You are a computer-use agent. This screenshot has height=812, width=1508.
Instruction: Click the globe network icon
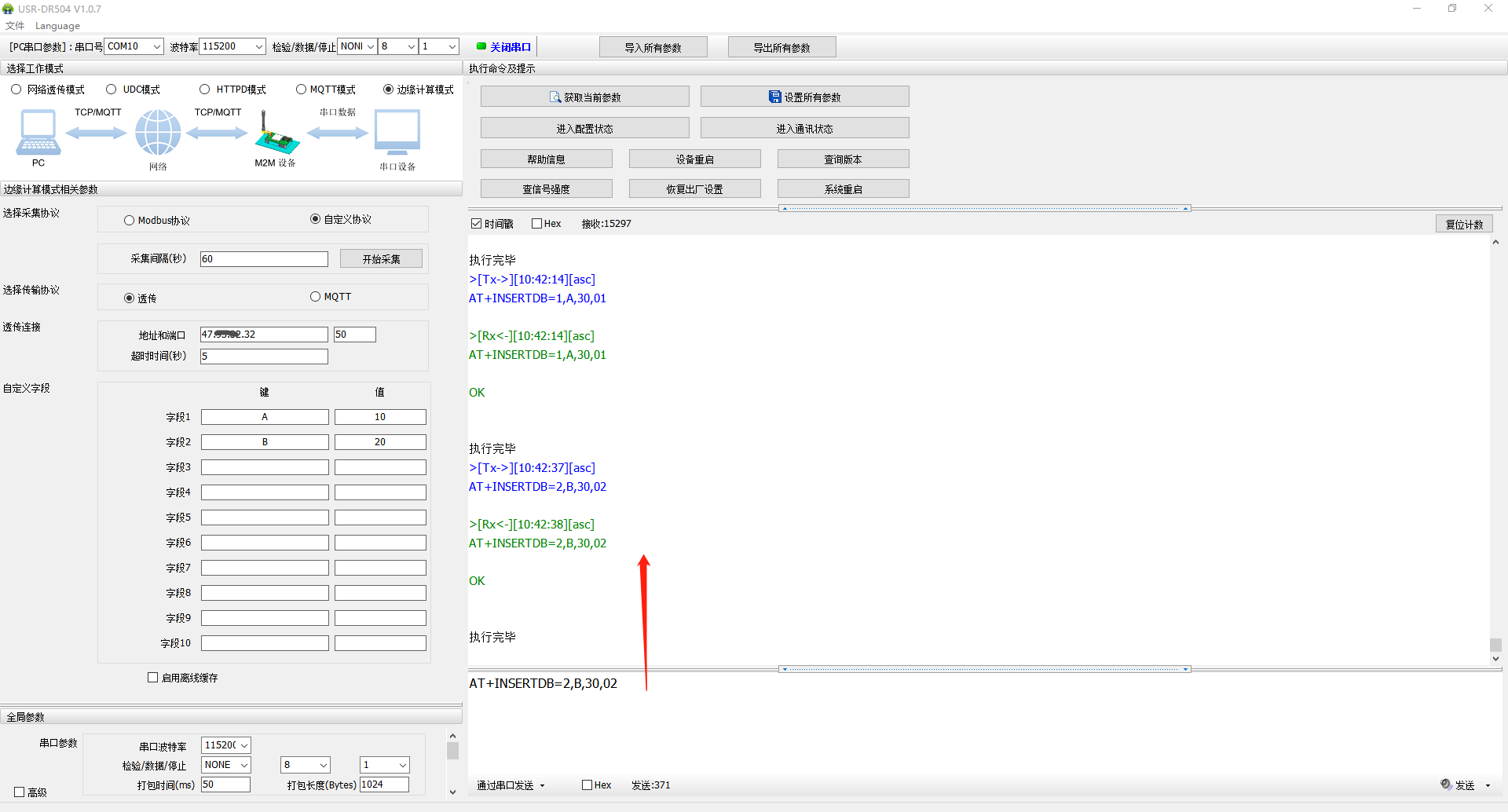[158, 133]
